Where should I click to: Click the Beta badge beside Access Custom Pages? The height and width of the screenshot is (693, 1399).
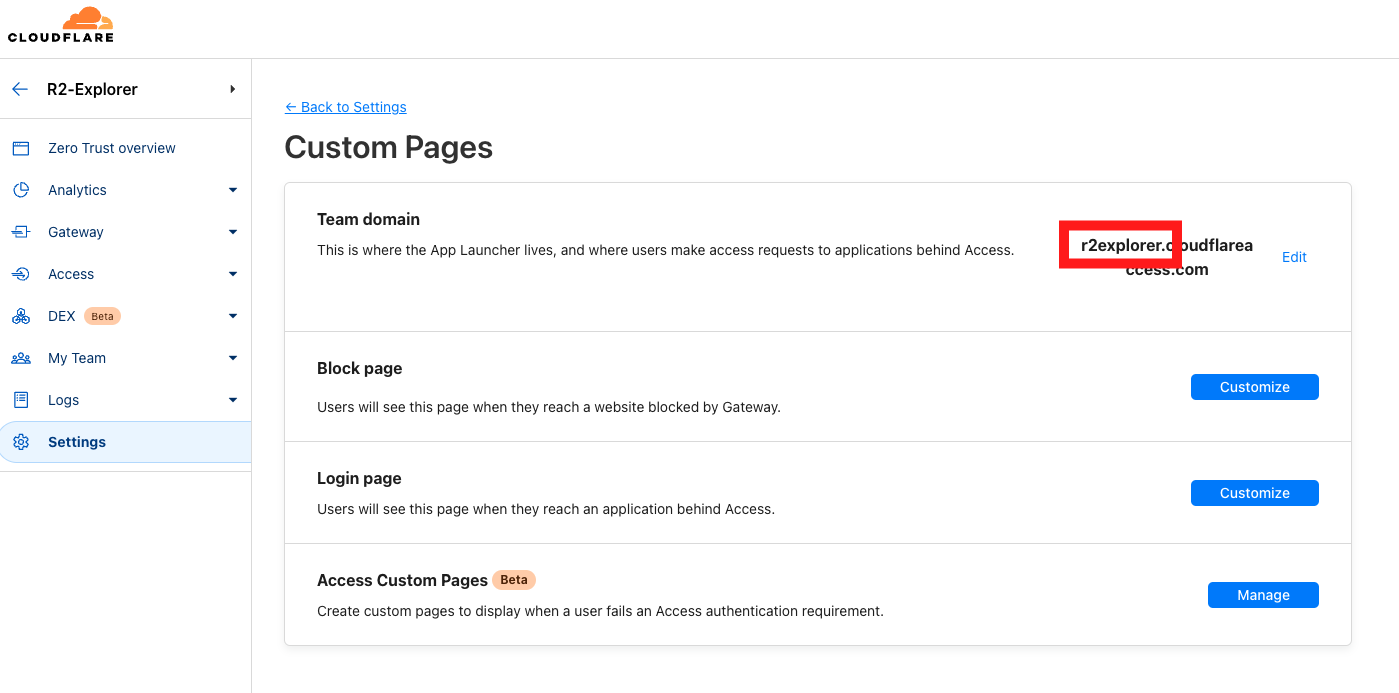click(x=514, y=580)
